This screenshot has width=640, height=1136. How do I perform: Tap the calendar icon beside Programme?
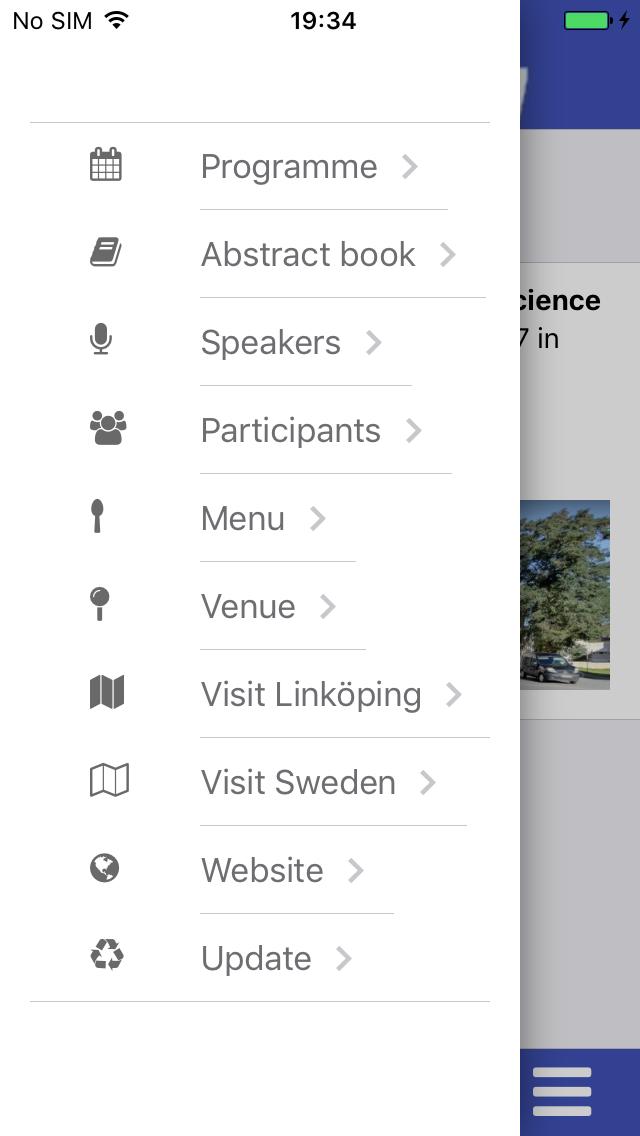click(106, 165)
